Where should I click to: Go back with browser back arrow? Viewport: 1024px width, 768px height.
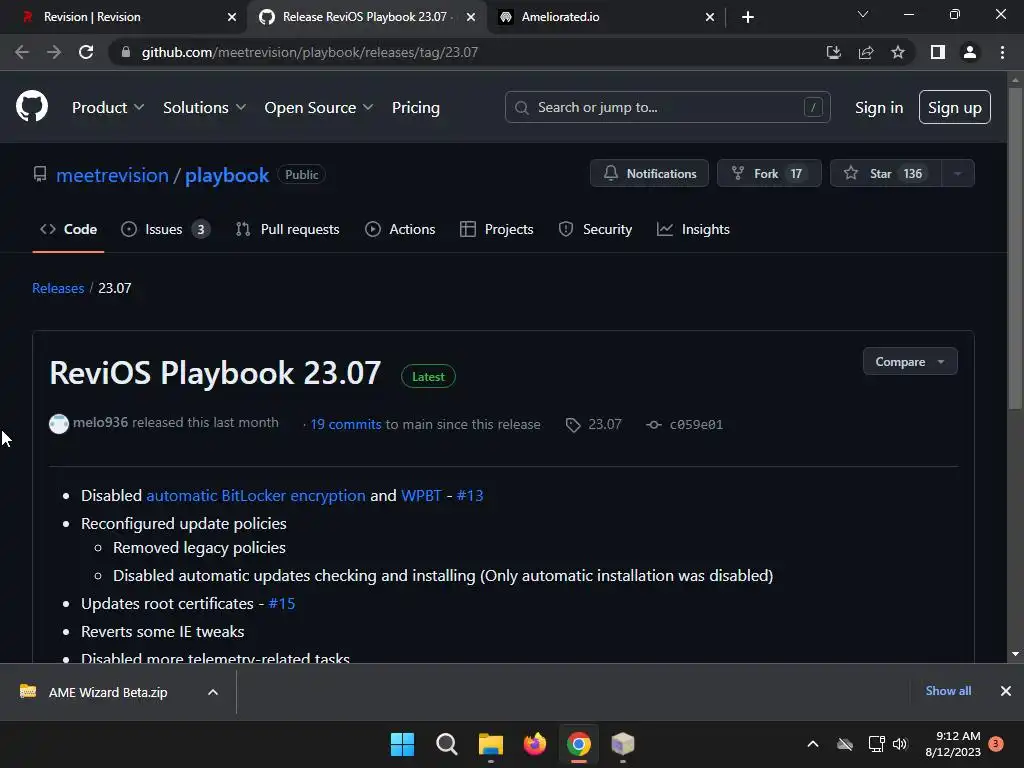pyautogui.click(x=22, y=52)
